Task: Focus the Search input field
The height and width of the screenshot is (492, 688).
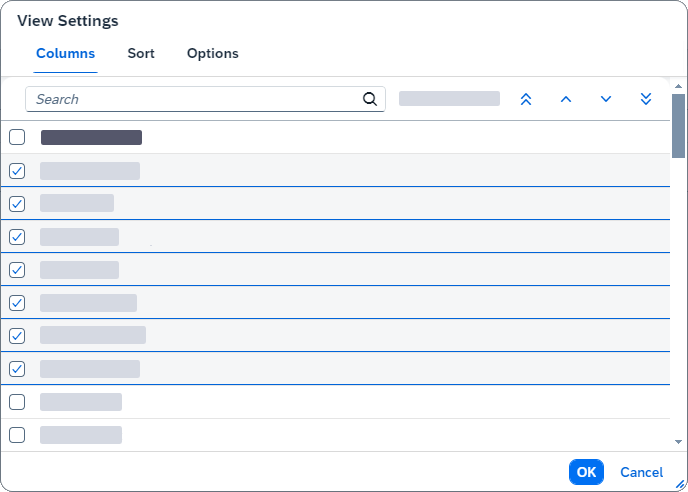Action: point(195,99)
